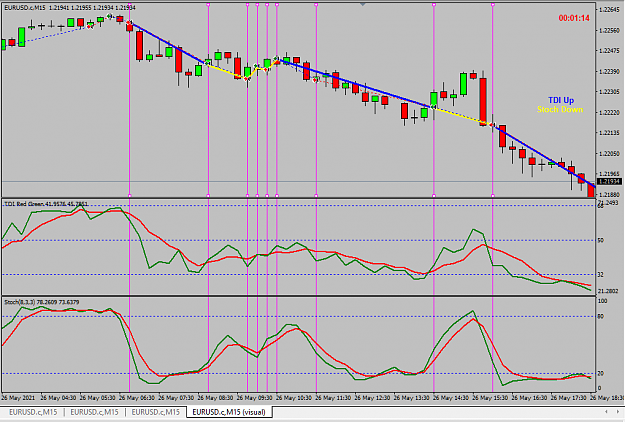Click the current price tag 1.21934
This screenshot has height=422, width=625.
pyautogui.click(x=609, y=181)
